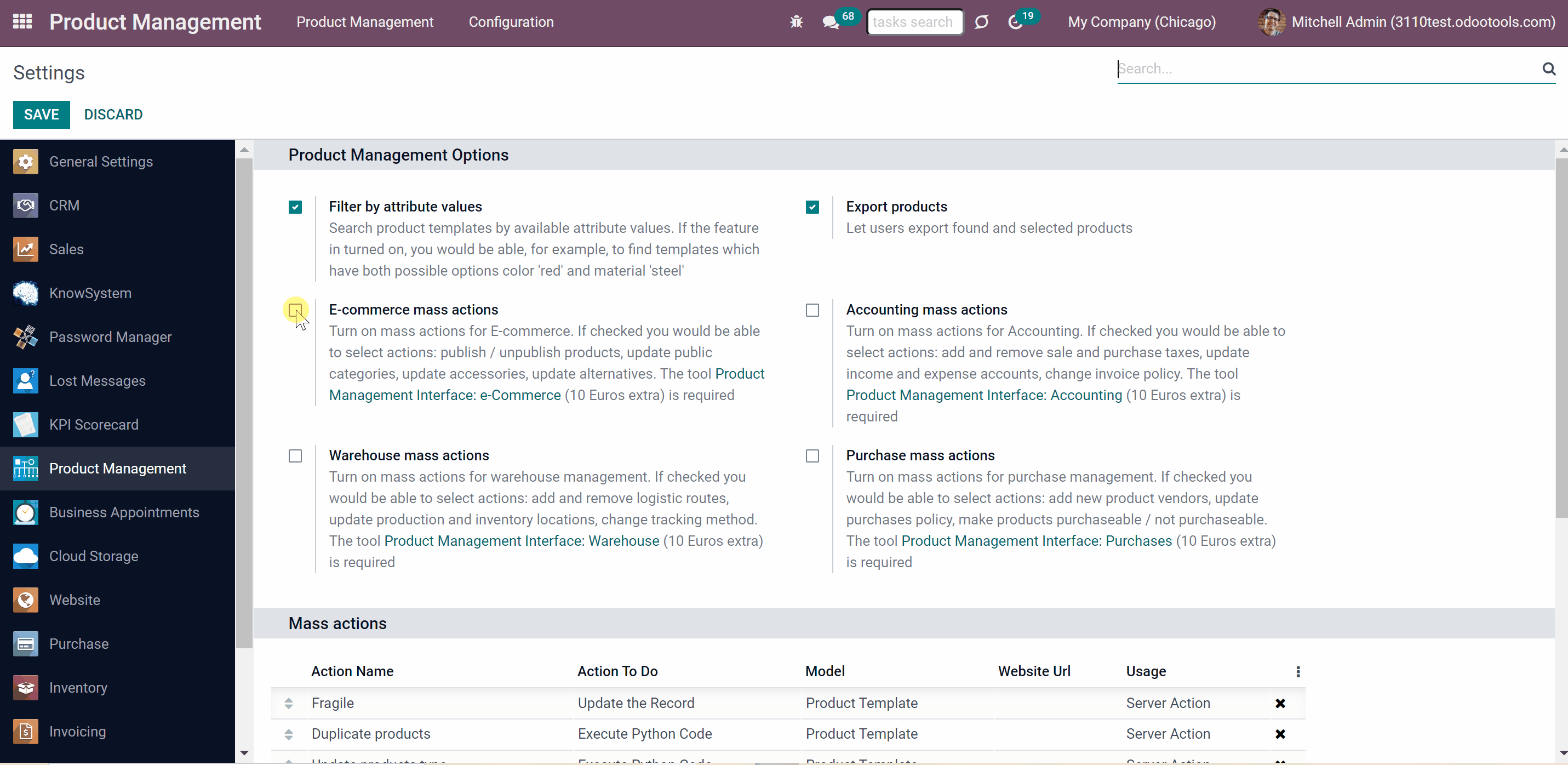Click the sidebar scrollbar up arrow
Image resolution: width=1568 pixels, height=765 pixels.
(x=244, y=149)
